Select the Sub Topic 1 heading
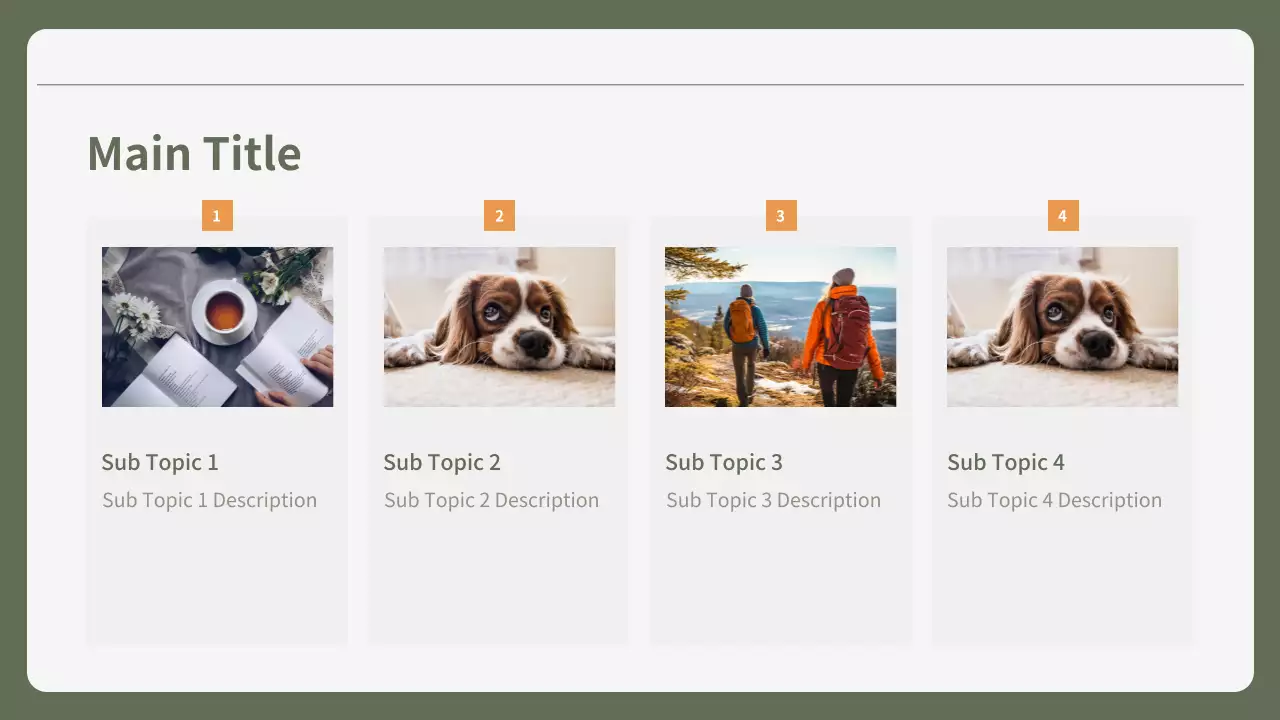The height and width of the screenshot is (720, 1280). [160, 462]
